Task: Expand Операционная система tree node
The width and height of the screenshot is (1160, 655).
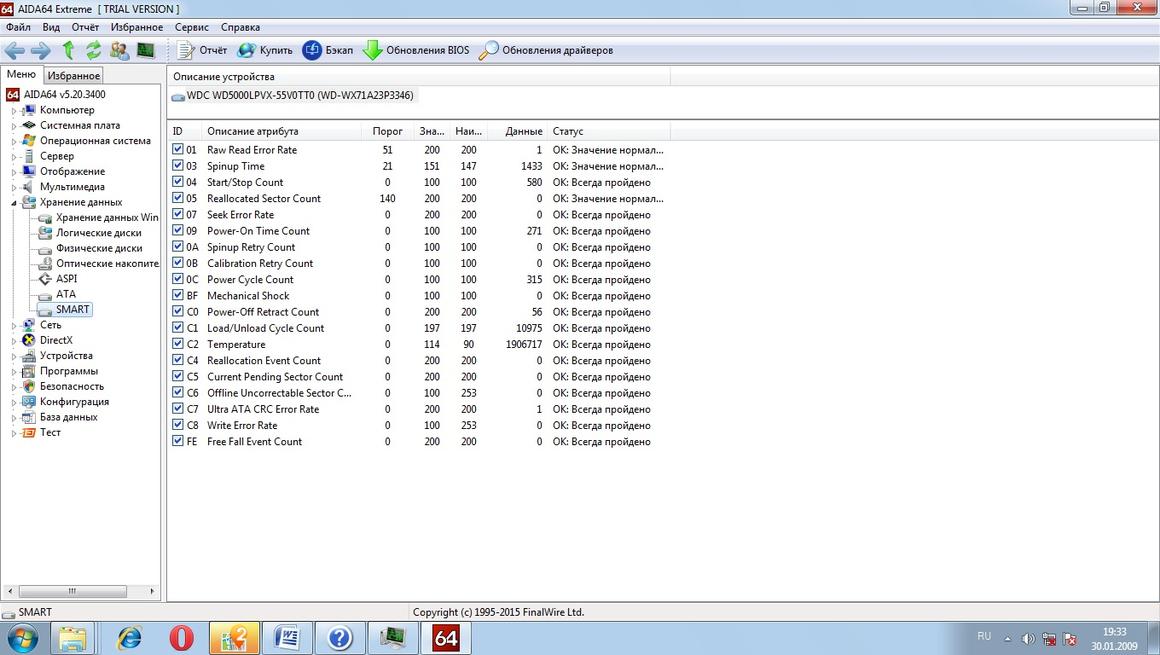Action: [x=13, y=141]
